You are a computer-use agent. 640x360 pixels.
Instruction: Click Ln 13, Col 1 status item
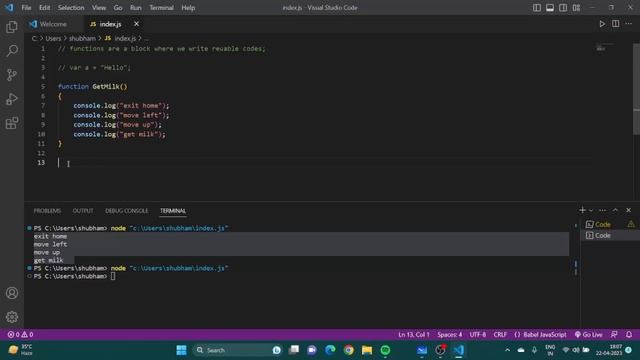click(414, 334)
